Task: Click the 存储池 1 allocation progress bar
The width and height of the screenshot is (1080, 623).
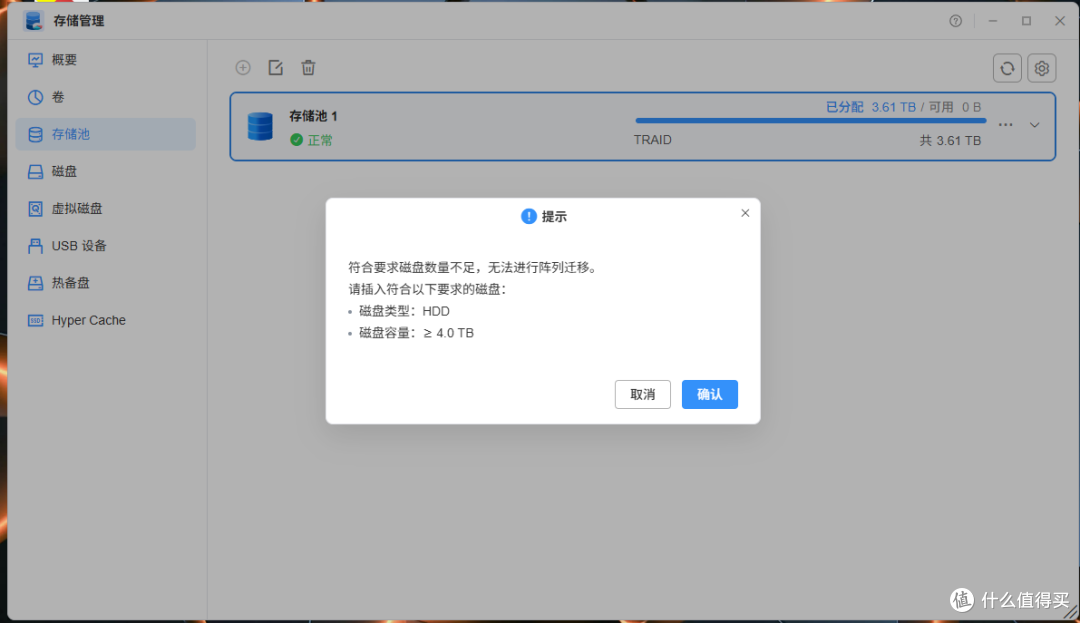Action: [811, 120]
